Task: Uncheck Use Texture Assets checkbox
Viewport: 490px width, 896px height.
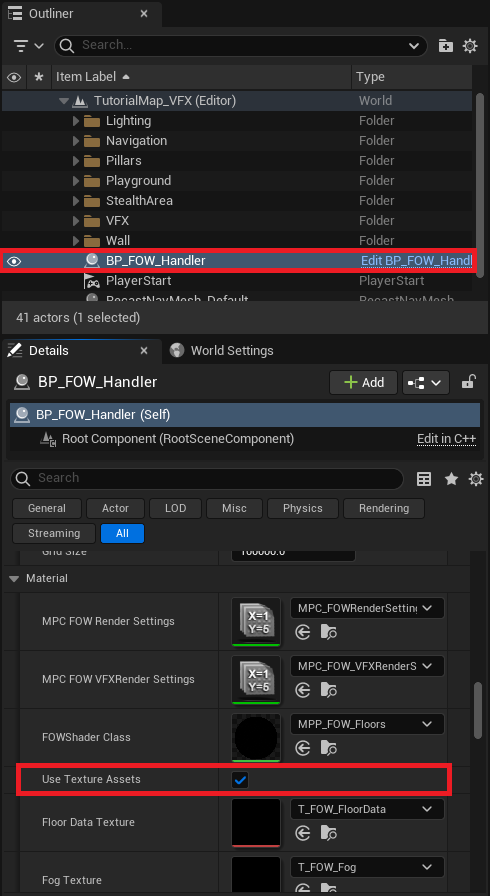Action: point(240,779)
